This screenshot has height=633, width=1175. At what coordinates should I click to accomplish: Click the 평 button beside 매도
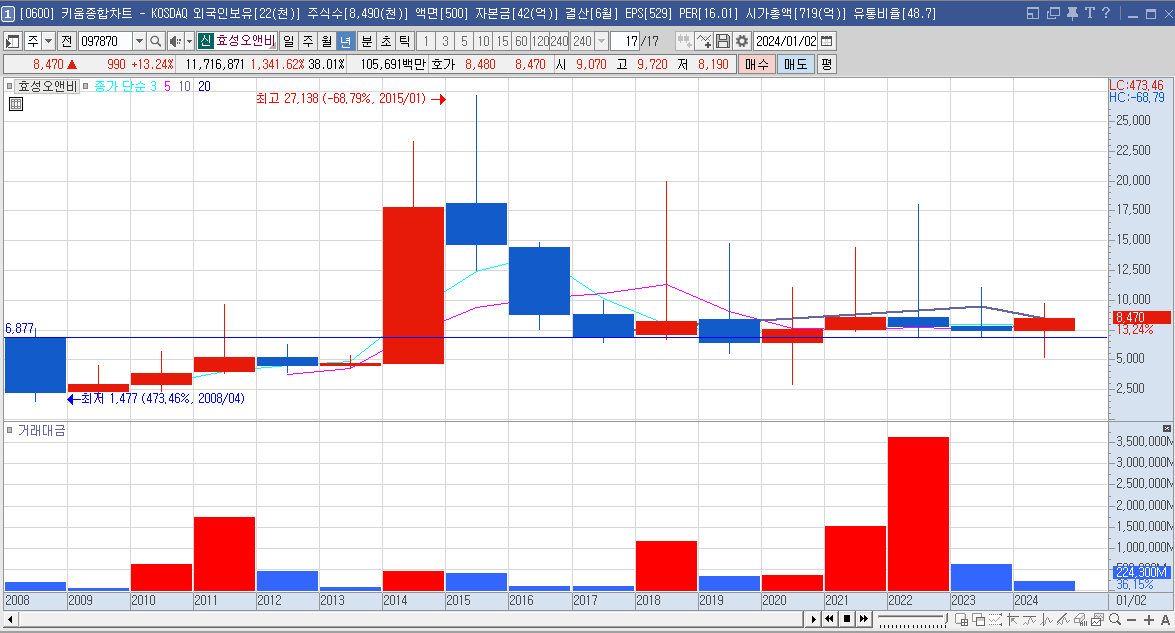(826, 64)
